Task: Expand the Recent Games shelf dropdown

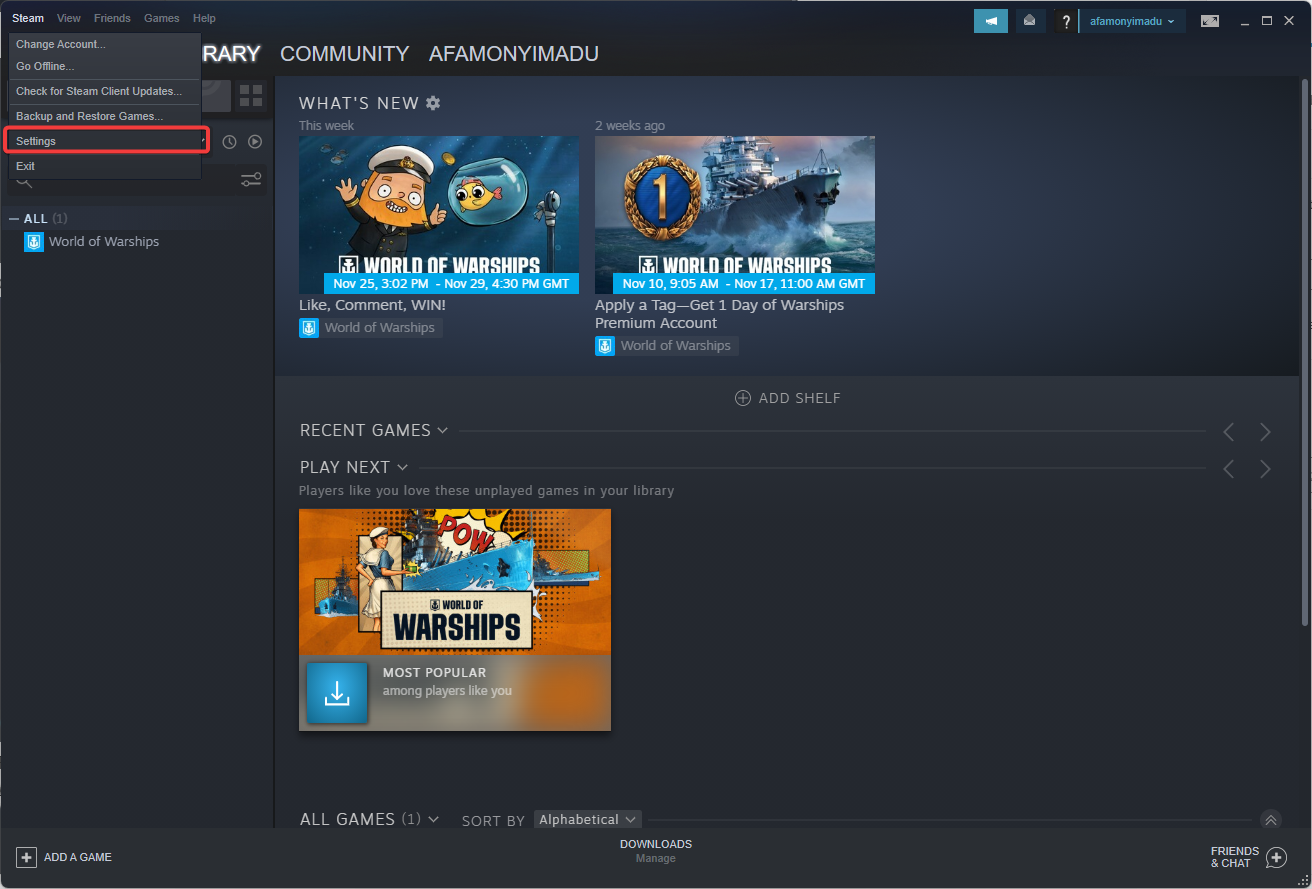Action: (442, 431)
